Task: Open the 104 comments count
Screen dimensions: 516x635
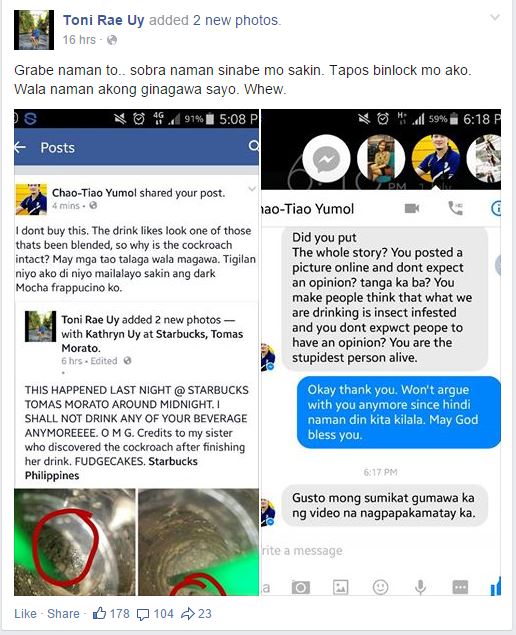Action: 155,614
